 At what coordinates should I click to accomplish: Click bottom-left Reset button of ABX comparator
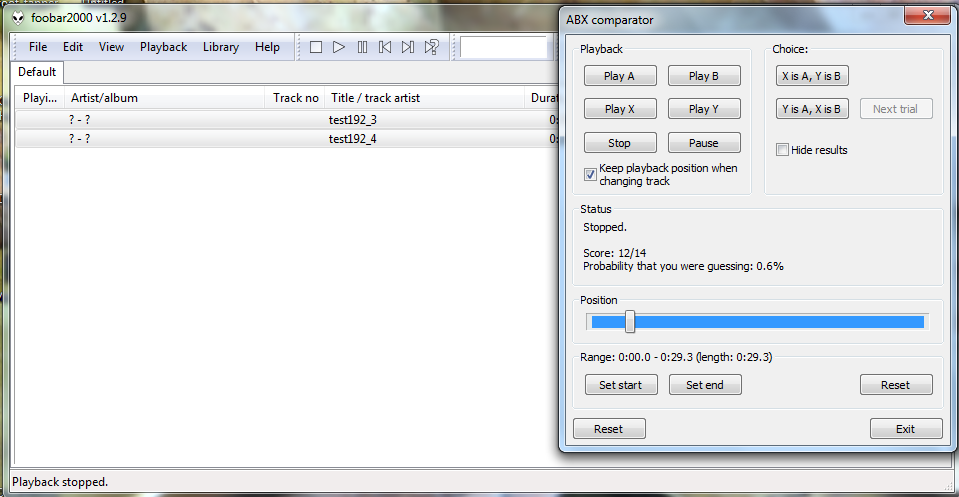pos(609,429)
